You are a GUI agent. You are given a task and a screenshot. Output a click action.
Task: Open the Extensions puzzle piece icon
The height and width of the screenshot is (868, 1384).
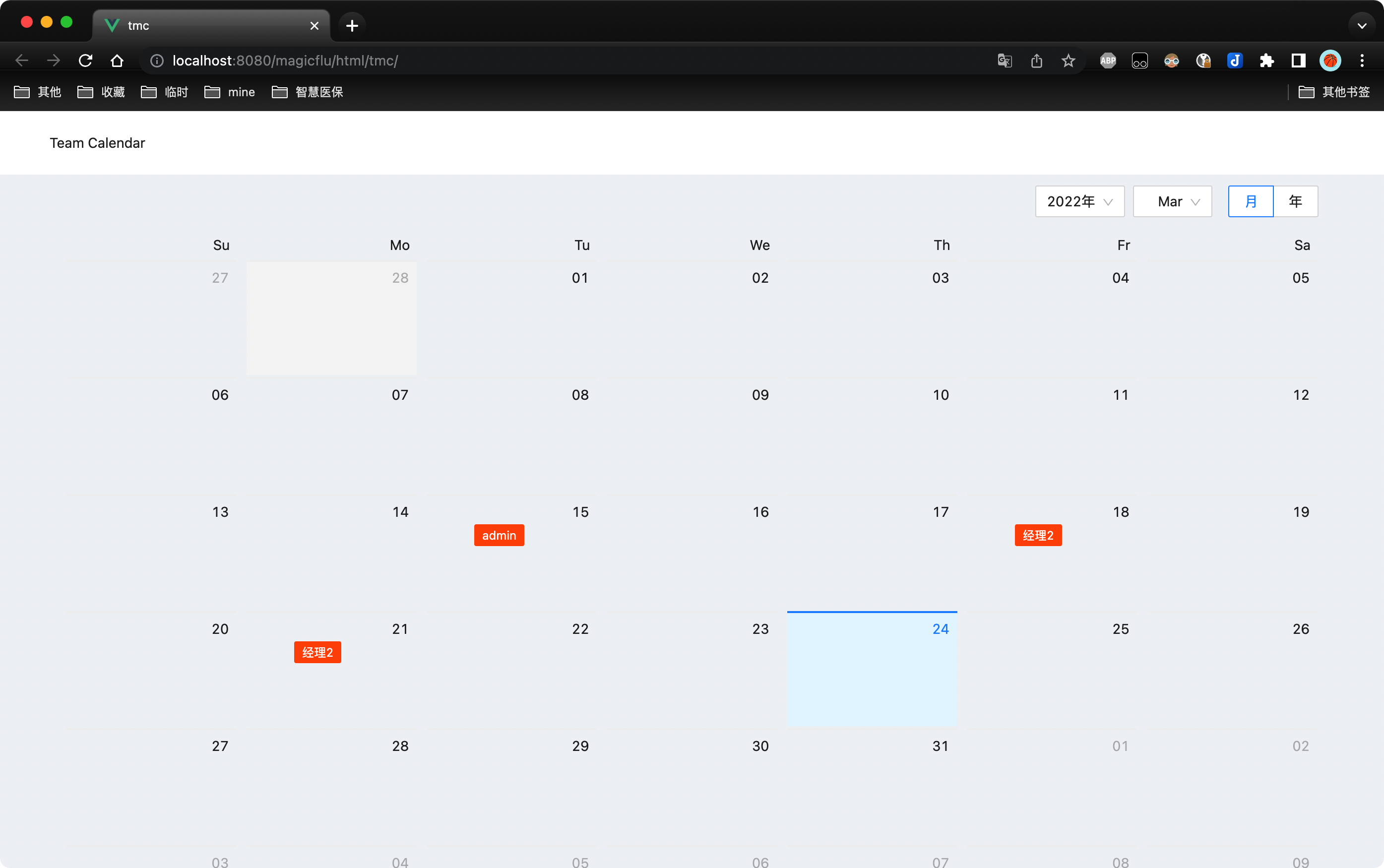(x=1266, y=61)
